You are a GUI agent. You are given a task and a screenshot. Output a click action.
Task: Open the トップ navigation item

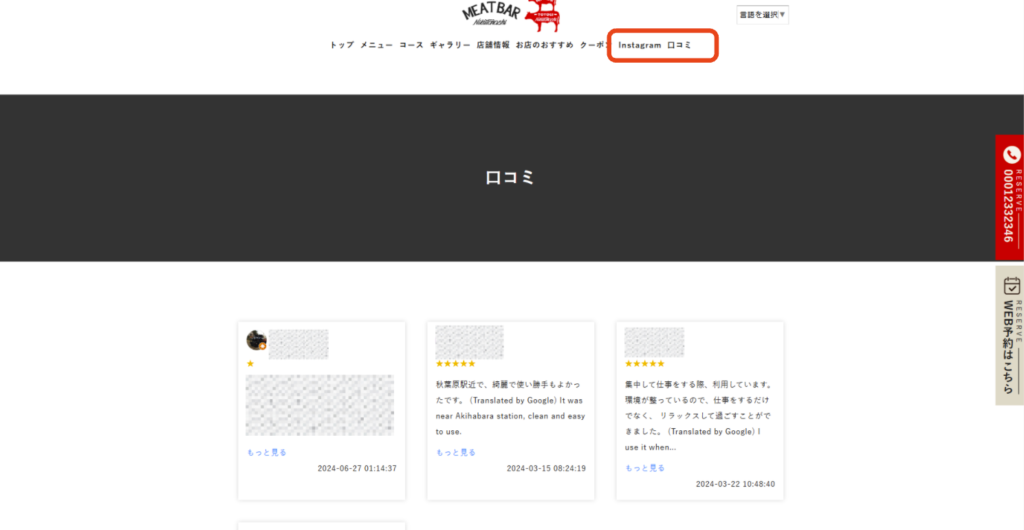coord(342,45)
